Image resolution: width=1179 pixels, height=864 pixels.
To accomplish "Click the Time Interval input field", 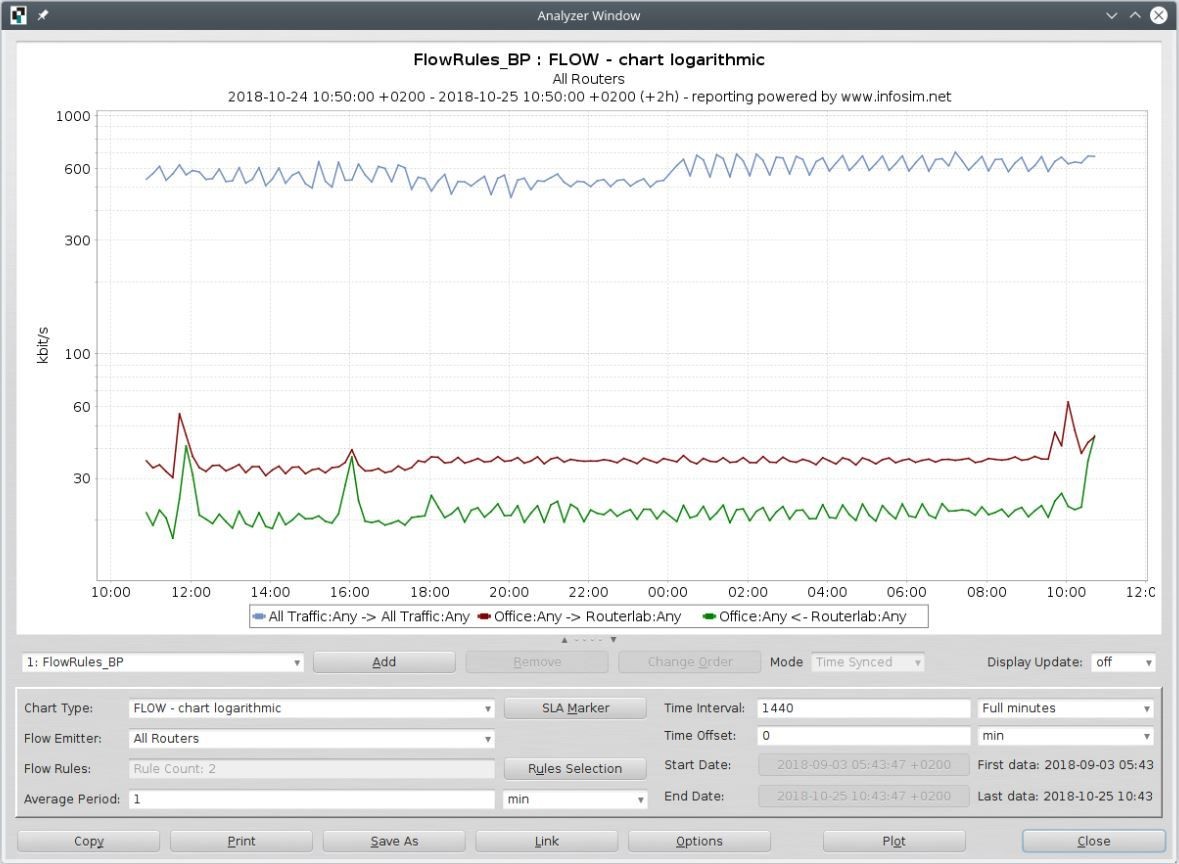I will click(x=862, y=708).
